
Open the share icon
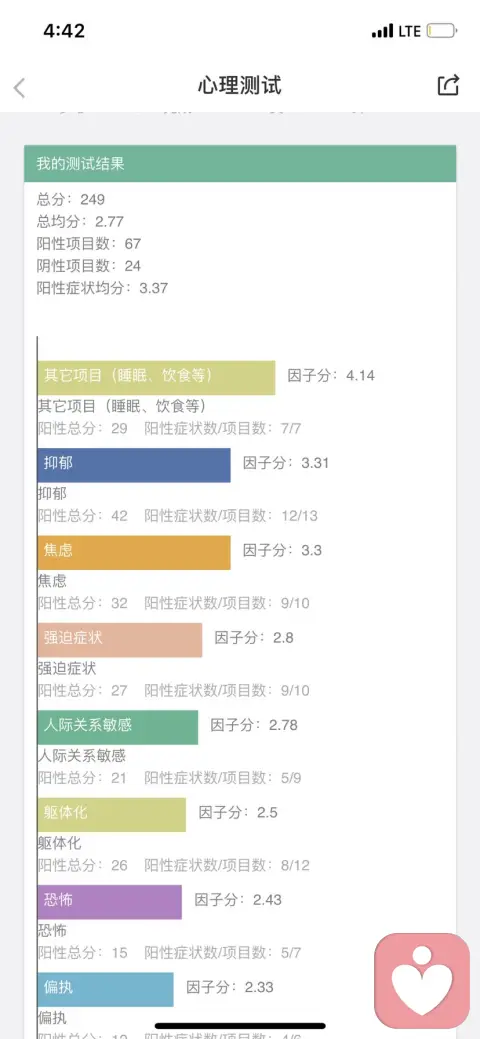pyautogui.click(x=448, y=85)
